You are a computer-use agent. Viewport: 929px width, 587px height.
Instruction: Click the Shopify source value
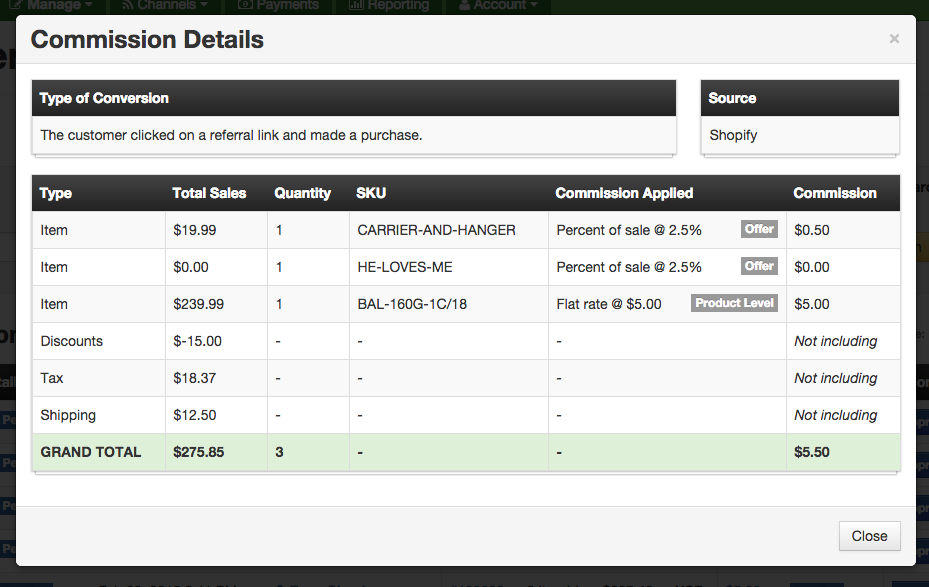733,135
